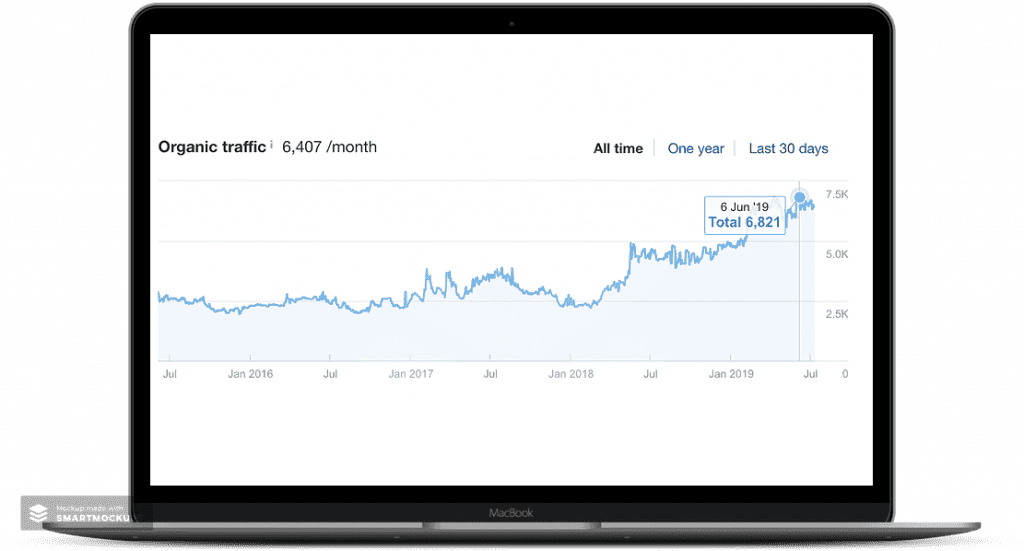1024x551 pixels.
Task: Click the MacBook webcam dot
Action: tap(511, 24)
